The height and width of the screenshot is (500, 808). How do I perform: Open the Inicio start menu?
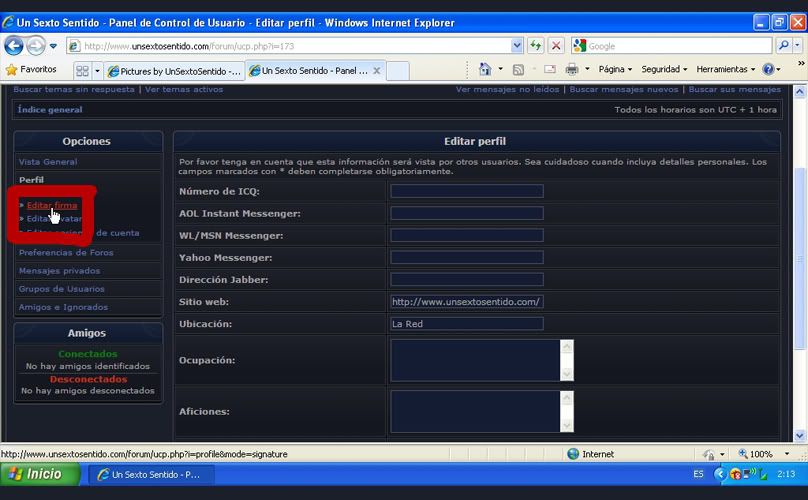tap(40, 474)
